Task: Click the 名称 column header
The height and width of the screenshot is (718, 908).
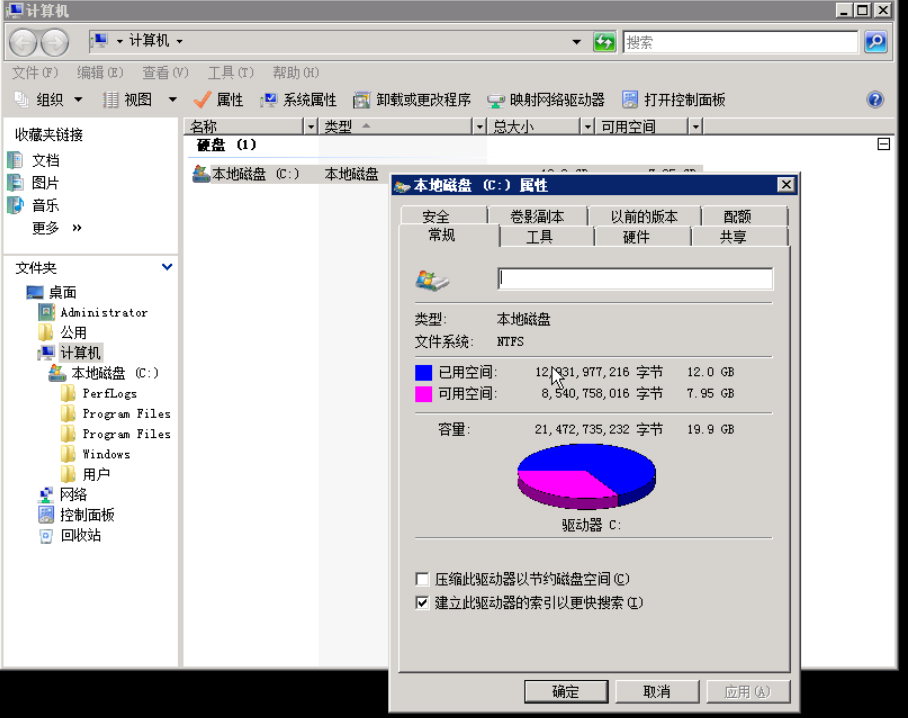Action: click(244, 126)
